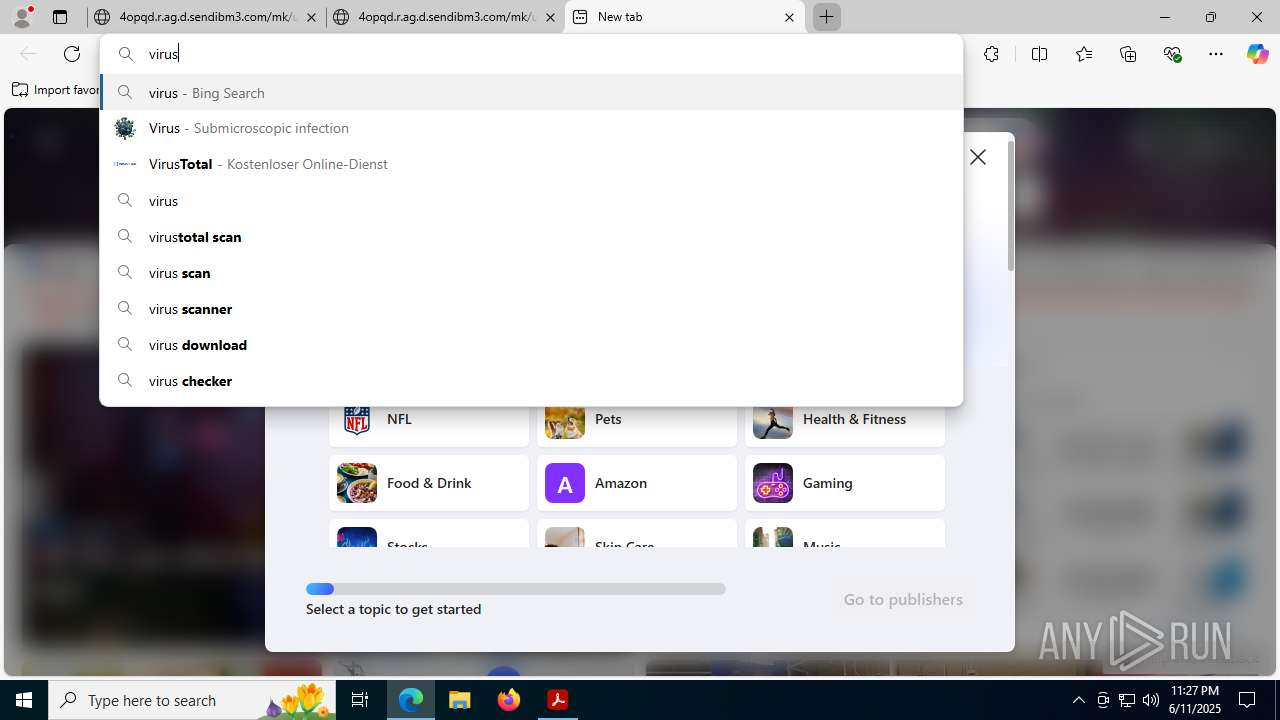Click the topic selection progress bar
The height and width of the screenshot is (720, 1280).
click(x=516, y=589)
